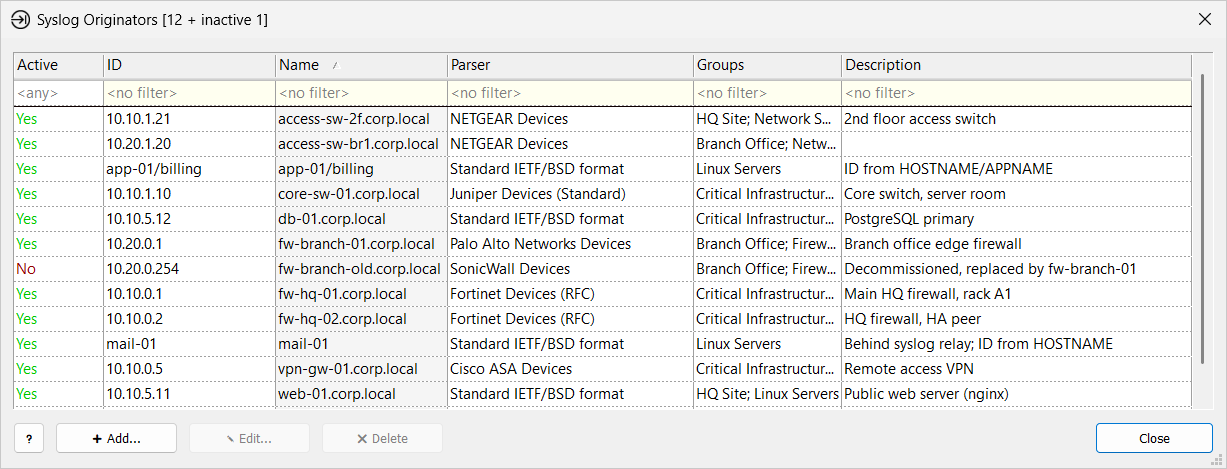Screen dimensions: 1227x469
Task: Click 'Branch office edge firewall' description
Action: (x=1016, y=244)
